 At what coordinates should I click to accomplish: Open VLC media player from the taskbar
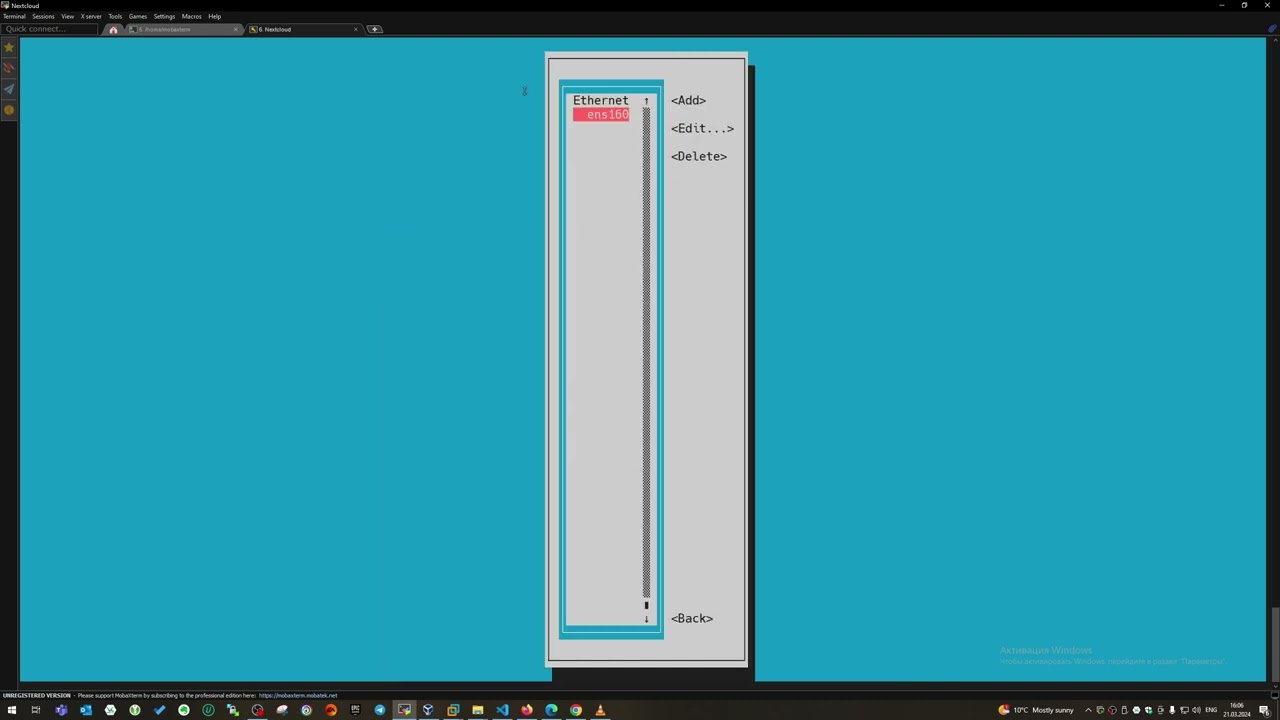pyautogui.click(x=600, y=710)
